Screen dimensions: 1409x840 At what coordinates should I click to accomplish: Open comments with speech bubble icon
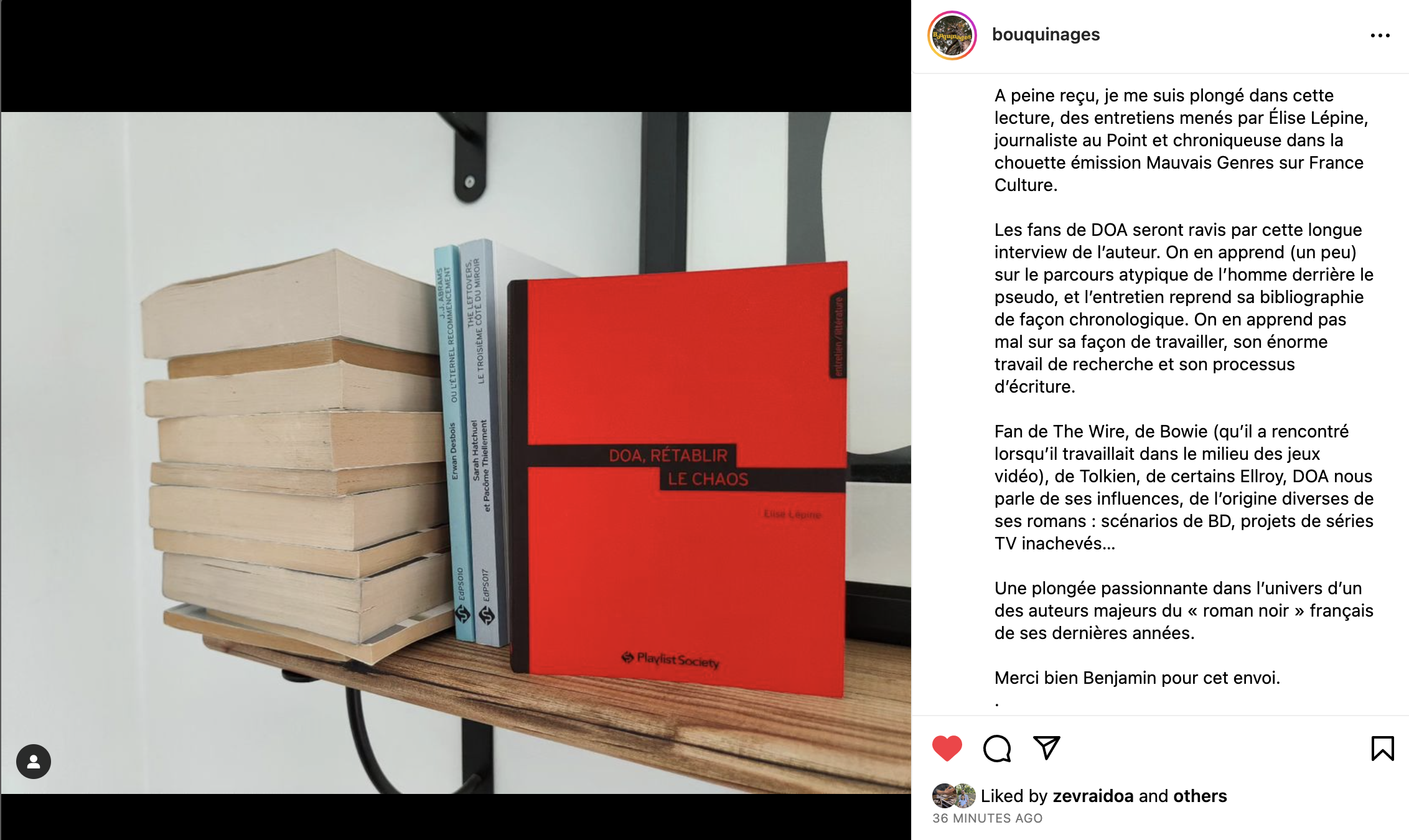(x=997, y=748)
